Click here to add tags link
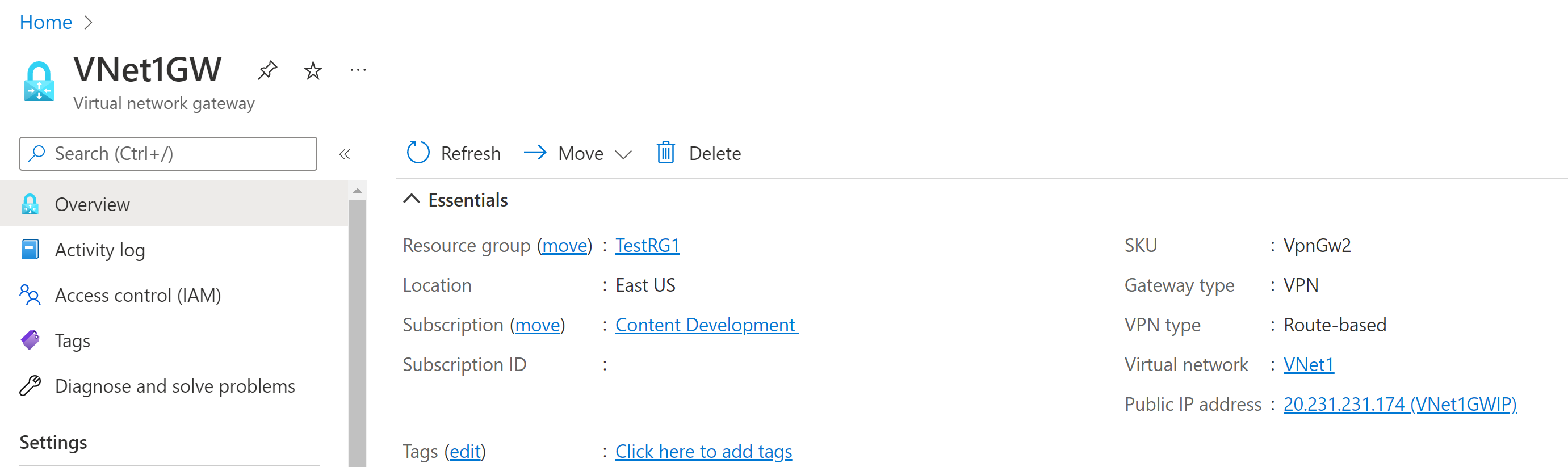Image resolution: width=1568 pixels, height=467 pixels. pos(703,451)
